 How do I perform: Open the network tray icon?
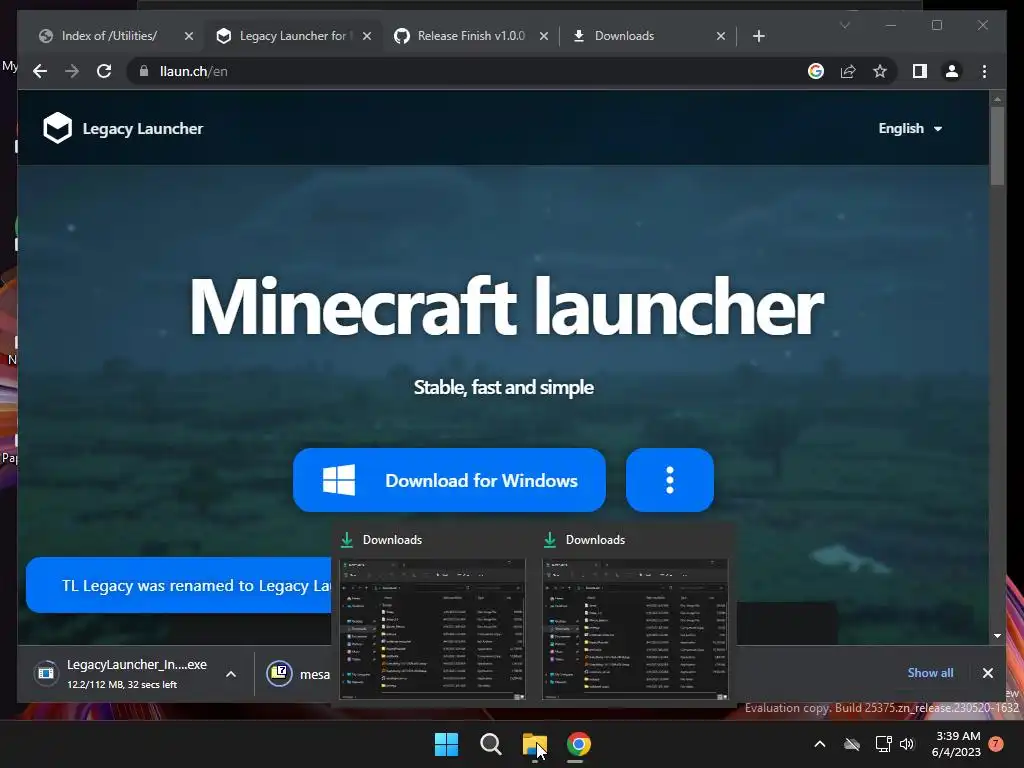[884, 744]
